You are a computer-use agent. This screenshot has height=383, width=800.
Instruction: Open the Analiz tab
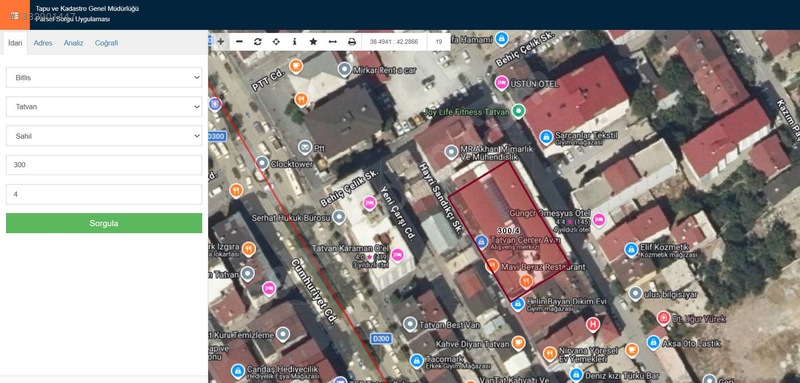click(73, 43)
